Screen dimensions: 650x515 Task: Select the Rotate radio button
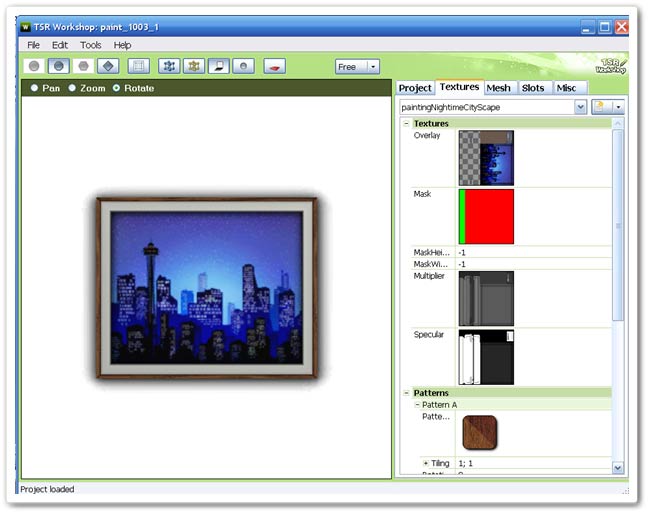[116, 88]
